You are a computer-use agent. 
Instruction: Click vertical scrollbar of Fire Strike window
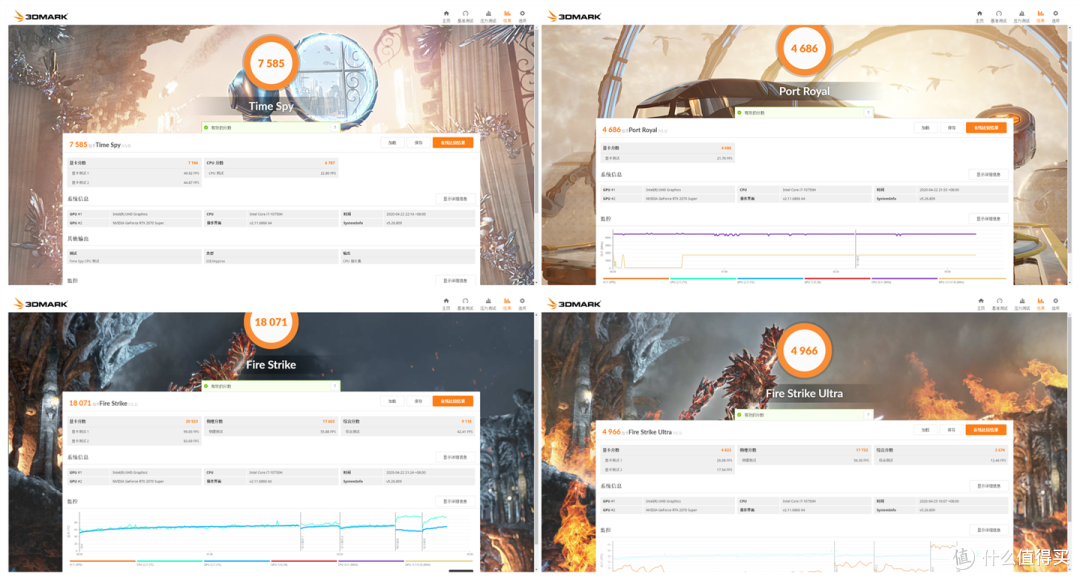(x=536, y=442)
